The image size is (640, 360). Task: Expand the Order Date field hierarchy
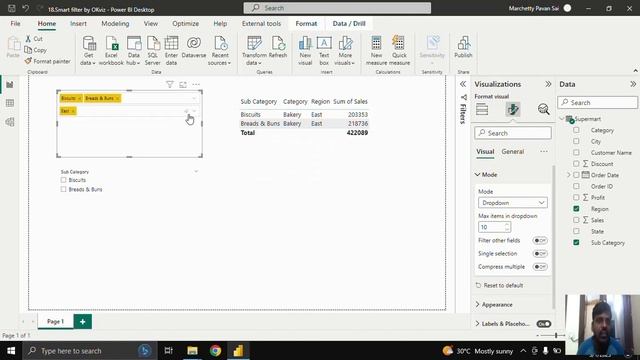[569, 175]
